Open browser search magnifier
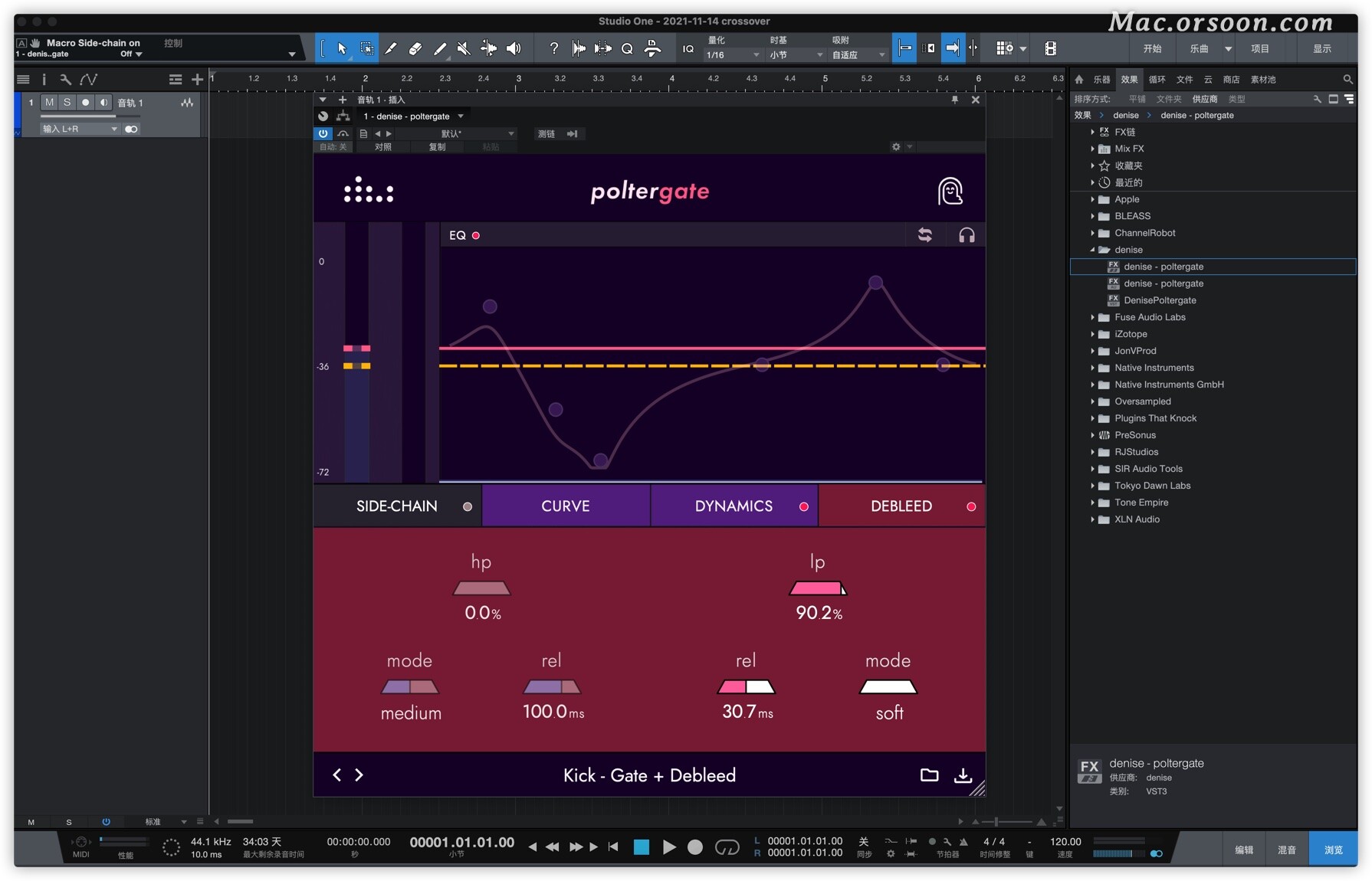The width and height of the screenshot is (1372, 881). 1347,79
